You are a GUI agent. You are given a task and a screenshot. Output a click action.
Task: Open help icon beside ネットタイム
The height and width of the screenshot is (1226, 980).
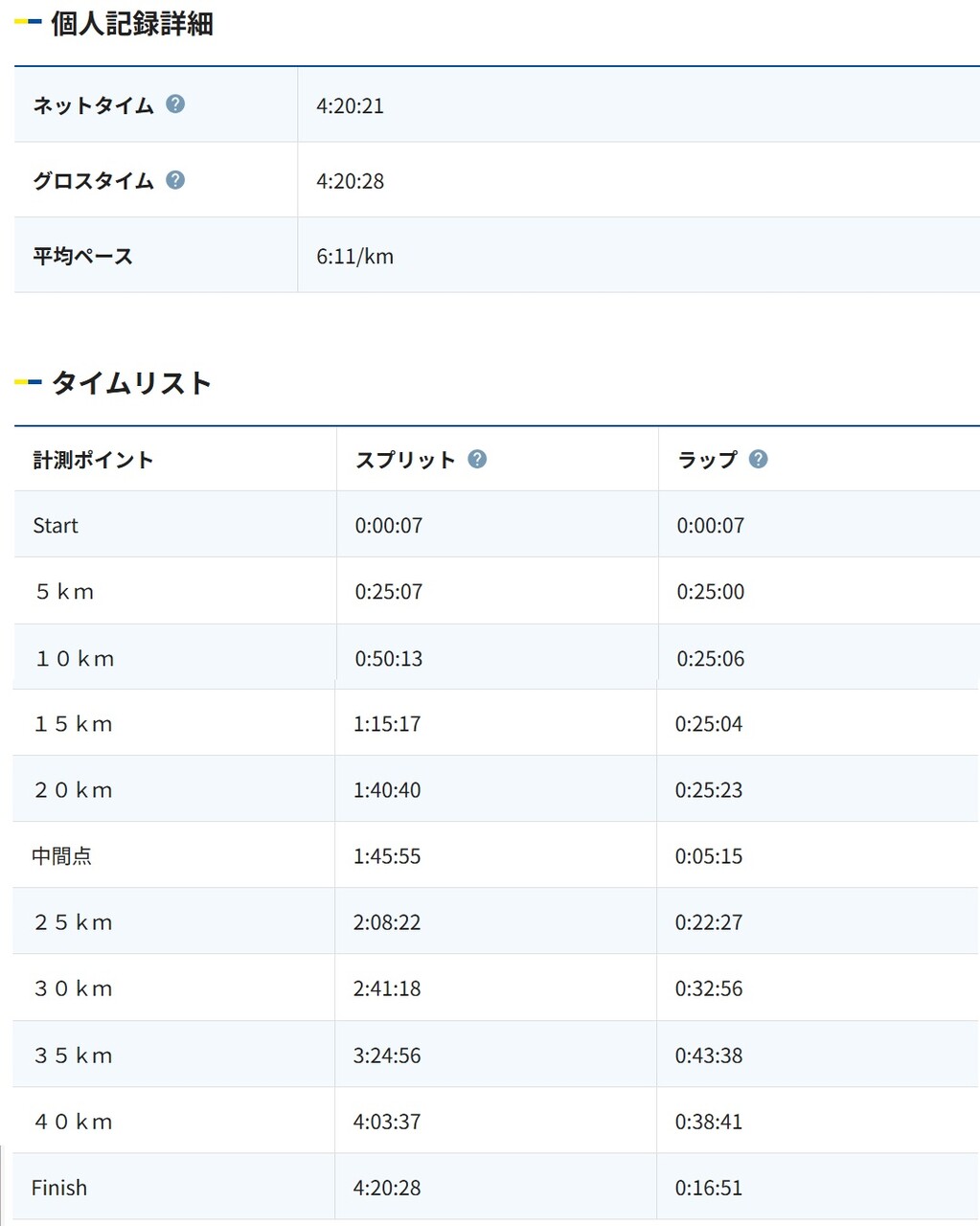[x=175, y=104]
